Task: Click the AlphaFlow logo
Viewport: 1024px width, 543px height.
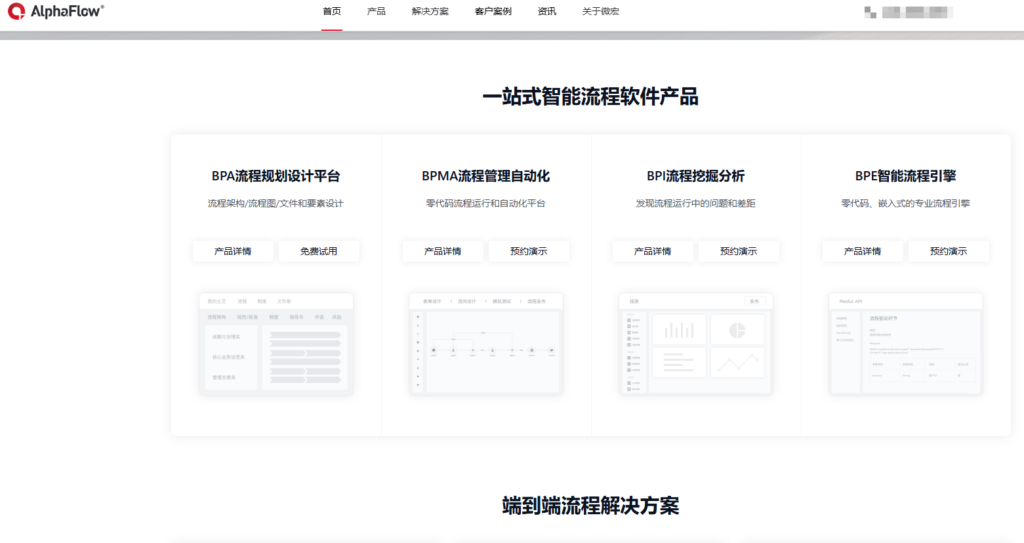Action: tap(56, 11)
